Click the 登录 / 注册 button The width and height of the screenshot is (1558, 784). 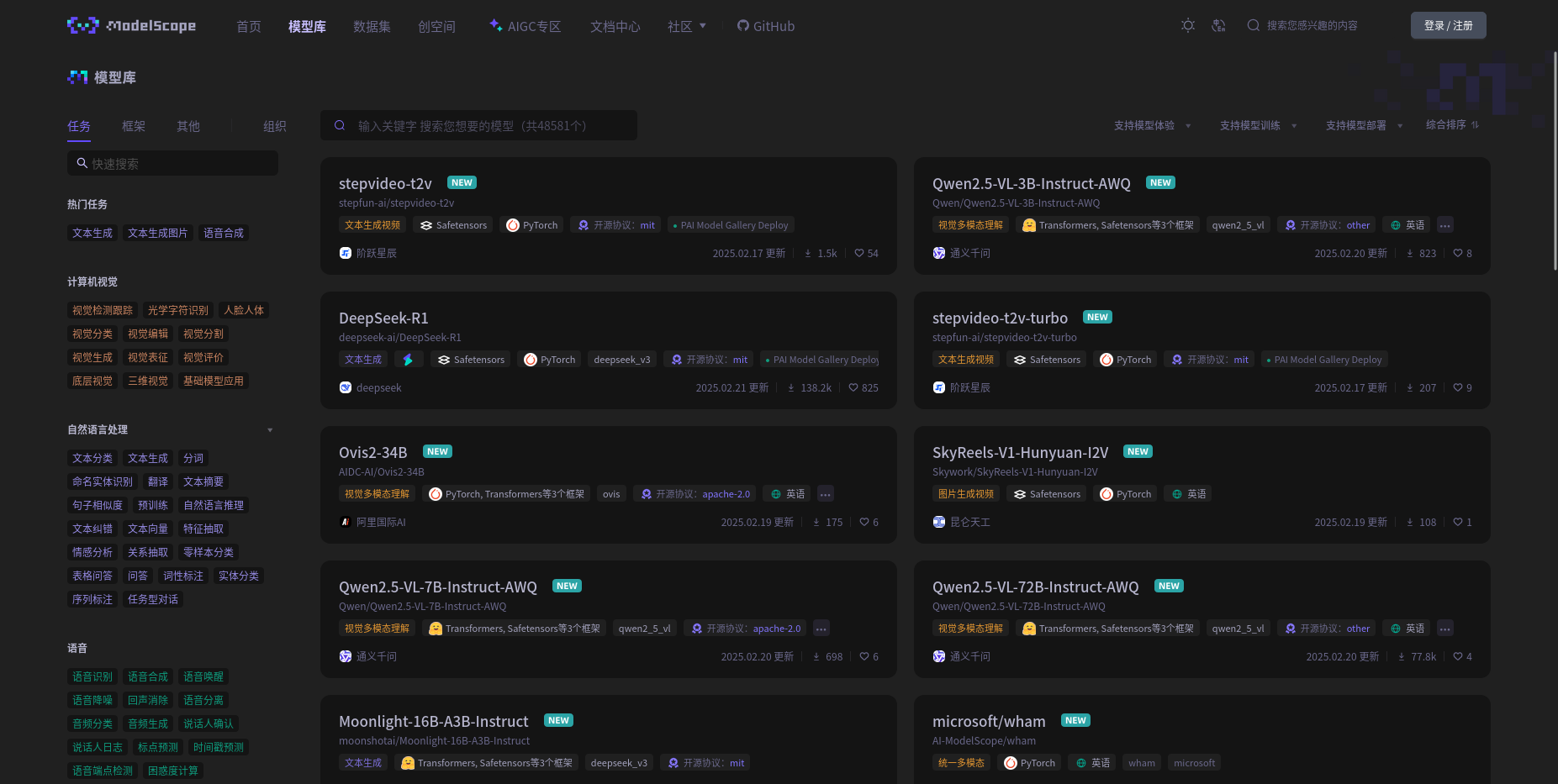1448,25
